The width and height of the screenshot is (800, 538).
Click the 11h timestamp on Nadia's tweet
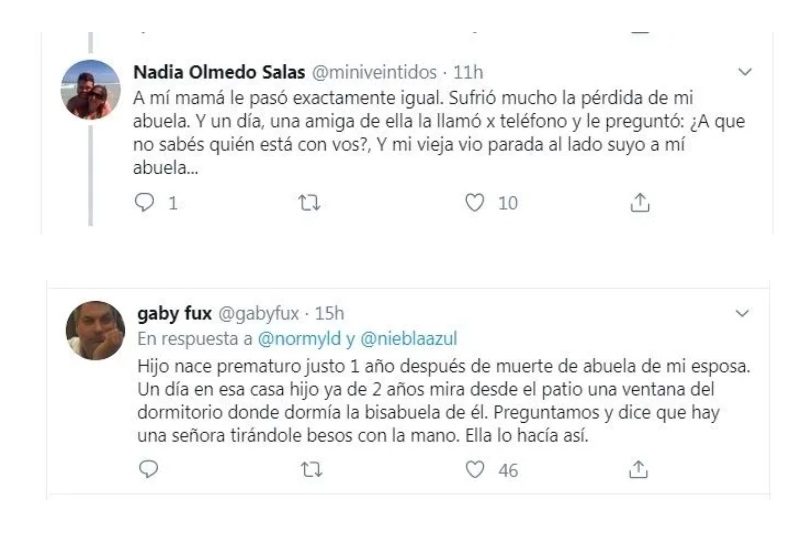coord(469,72)
